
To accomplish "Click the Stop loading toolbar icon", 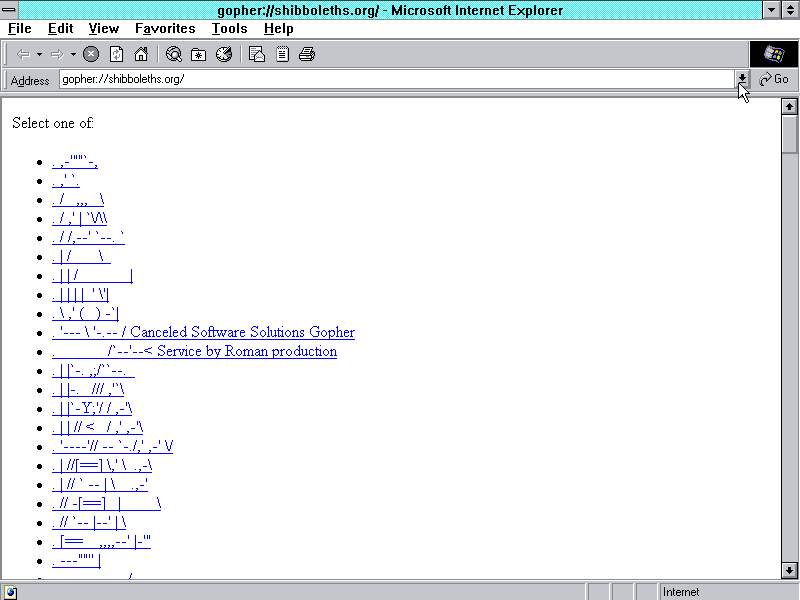I will pos(91,54).
